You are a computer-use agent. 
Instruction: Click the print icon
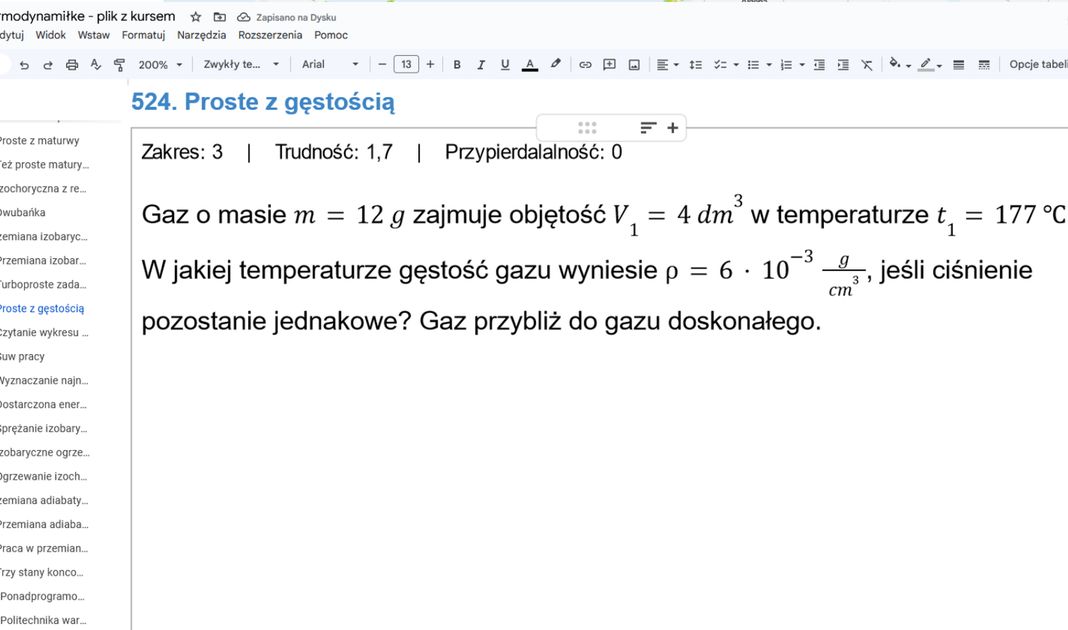70,64
